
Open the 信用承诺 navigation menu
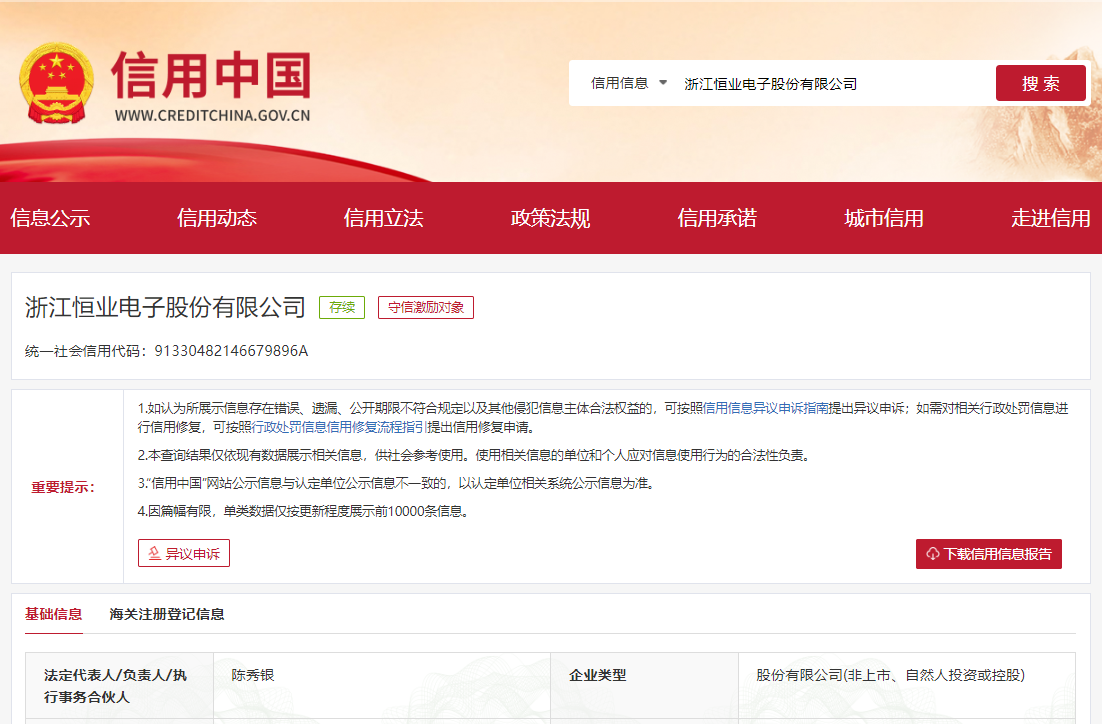click(717, 218)
